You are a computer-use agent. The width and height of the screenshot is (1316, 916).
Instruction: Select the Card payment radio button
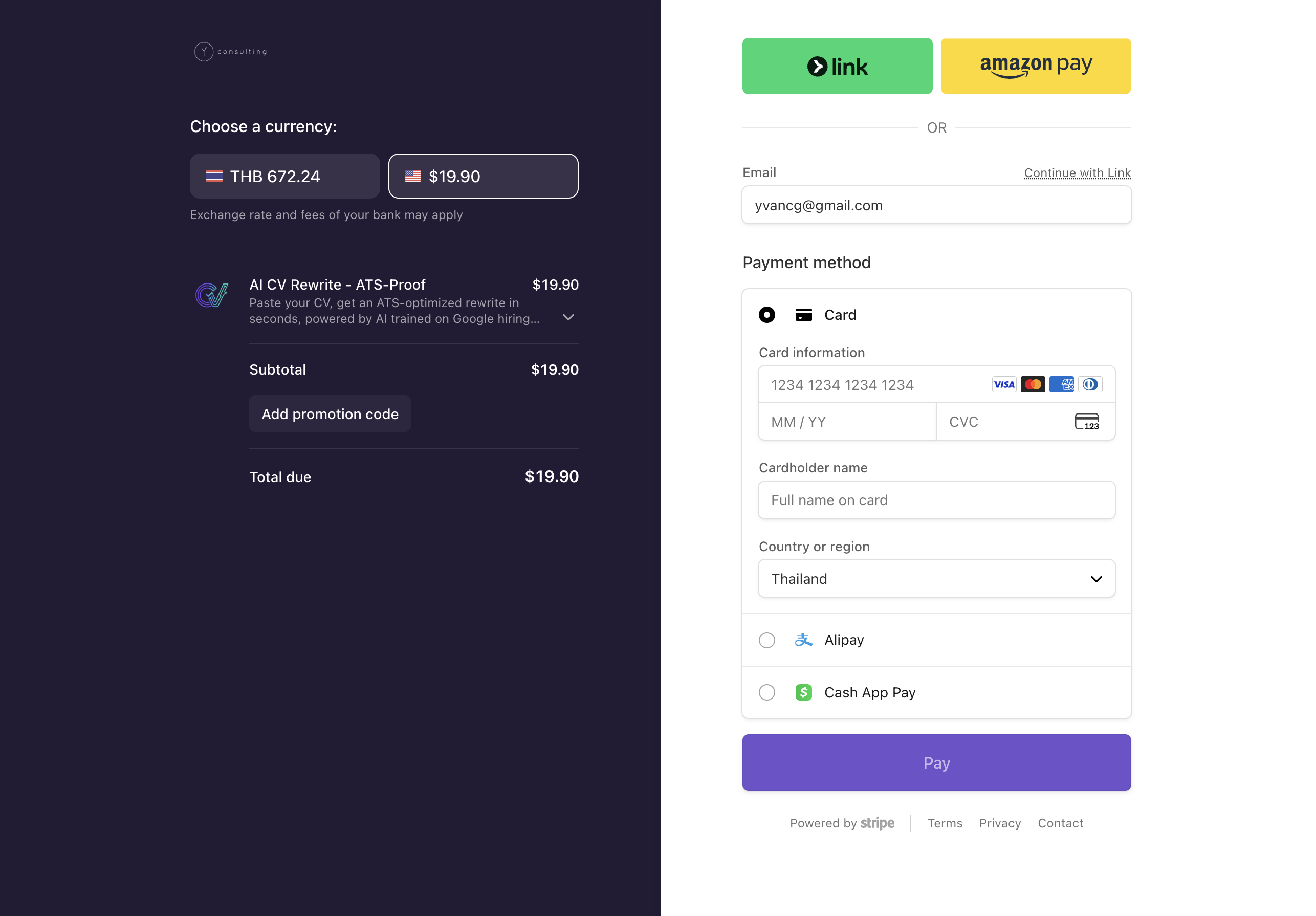coord(766,315)
